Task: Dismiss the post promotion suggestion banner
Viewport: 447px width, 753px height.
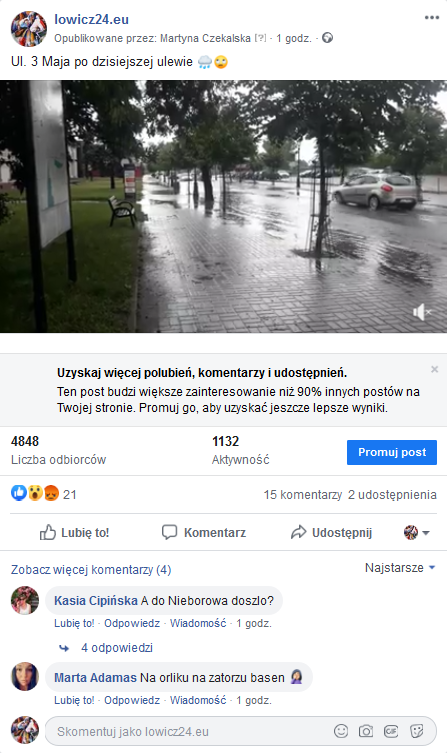Action: pyautogui.click(x=435, y=369)
